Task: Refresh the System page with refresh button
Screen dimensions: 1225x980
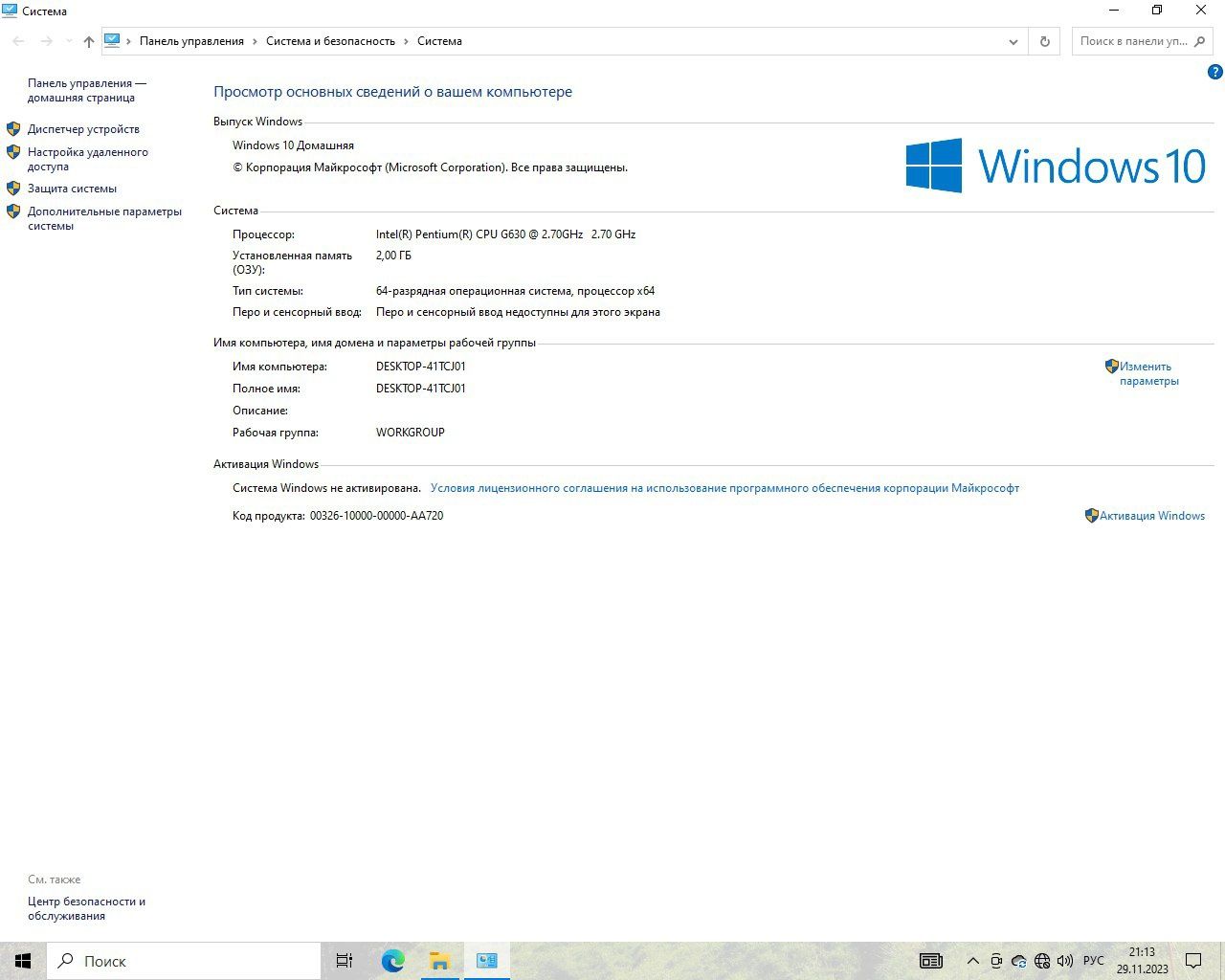Action: click(x=1044, y=41)
